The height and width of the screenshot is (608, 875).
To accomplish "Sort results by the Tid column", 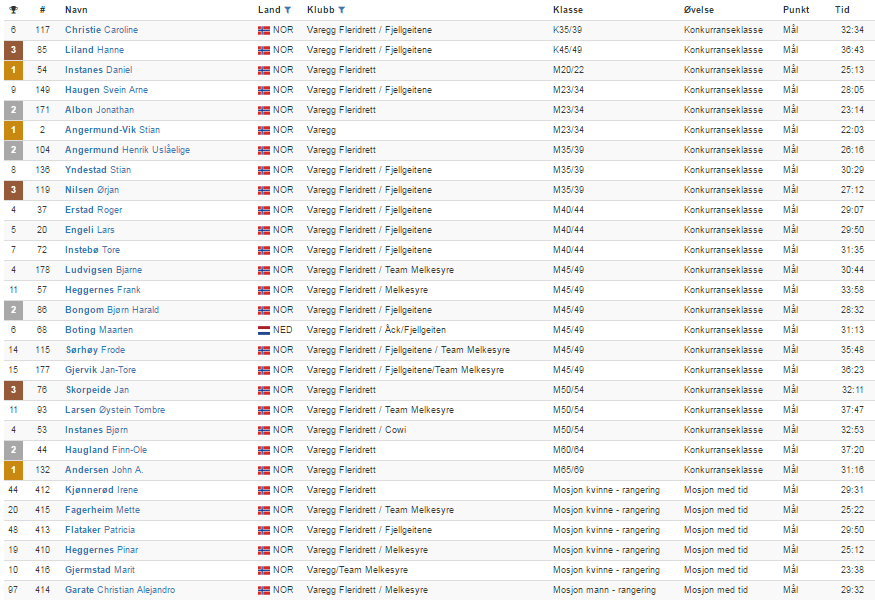I will pyautogui.click(x=842, y=10).
